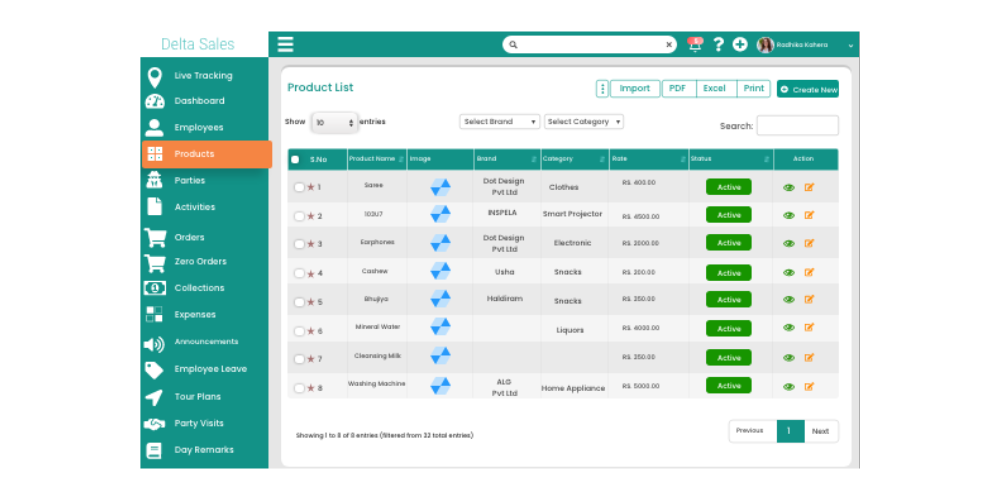Click the Previous page button
1000x500 pixels.
(x=753, y=431)
